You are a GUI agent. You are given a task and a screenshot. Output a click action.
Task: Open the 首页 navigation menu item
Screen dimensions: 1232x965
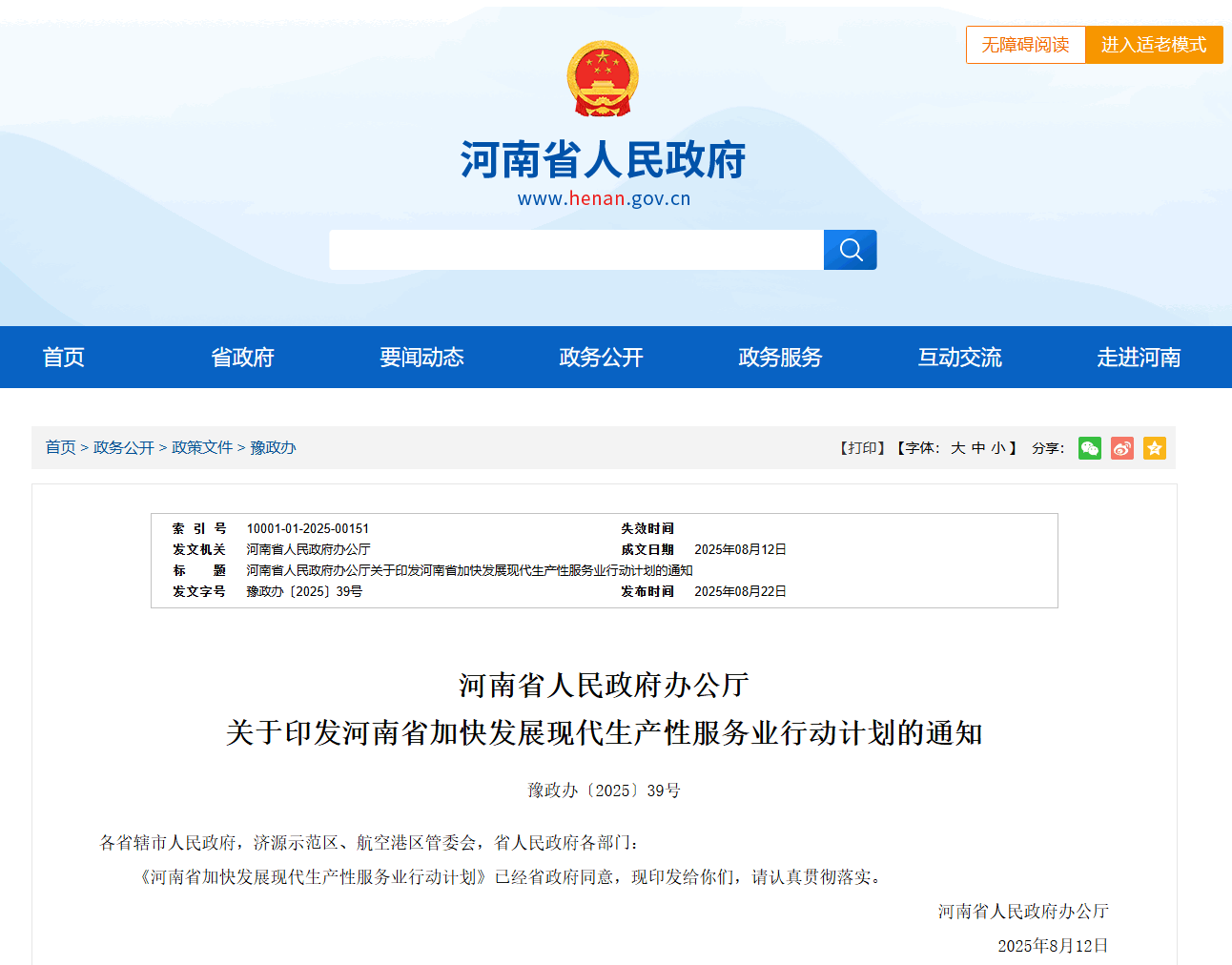[x=64, y=358]
